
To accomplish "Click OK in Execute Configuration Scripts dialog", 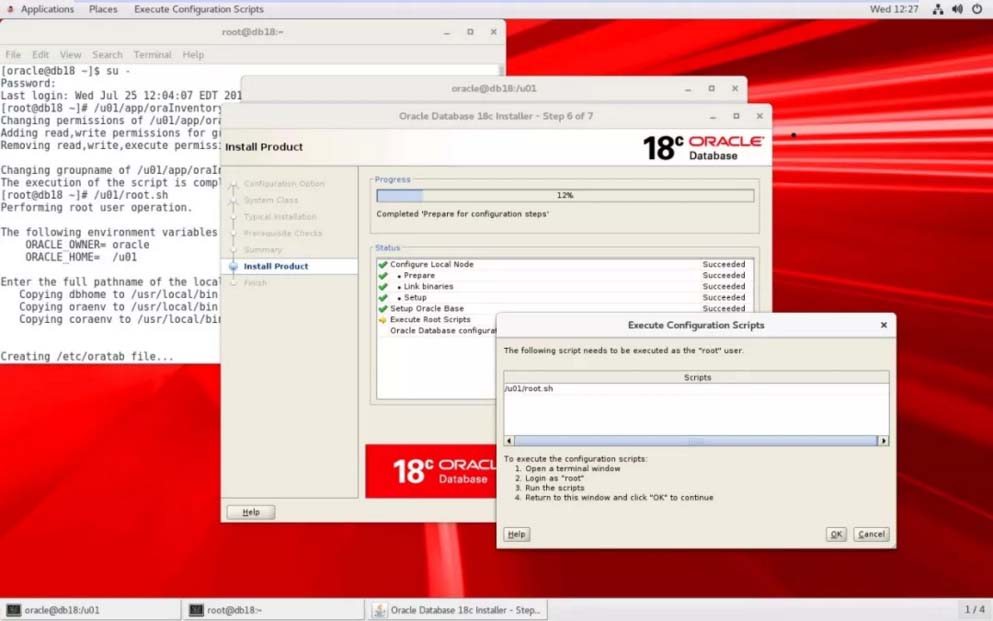I will tap(836, 534).
